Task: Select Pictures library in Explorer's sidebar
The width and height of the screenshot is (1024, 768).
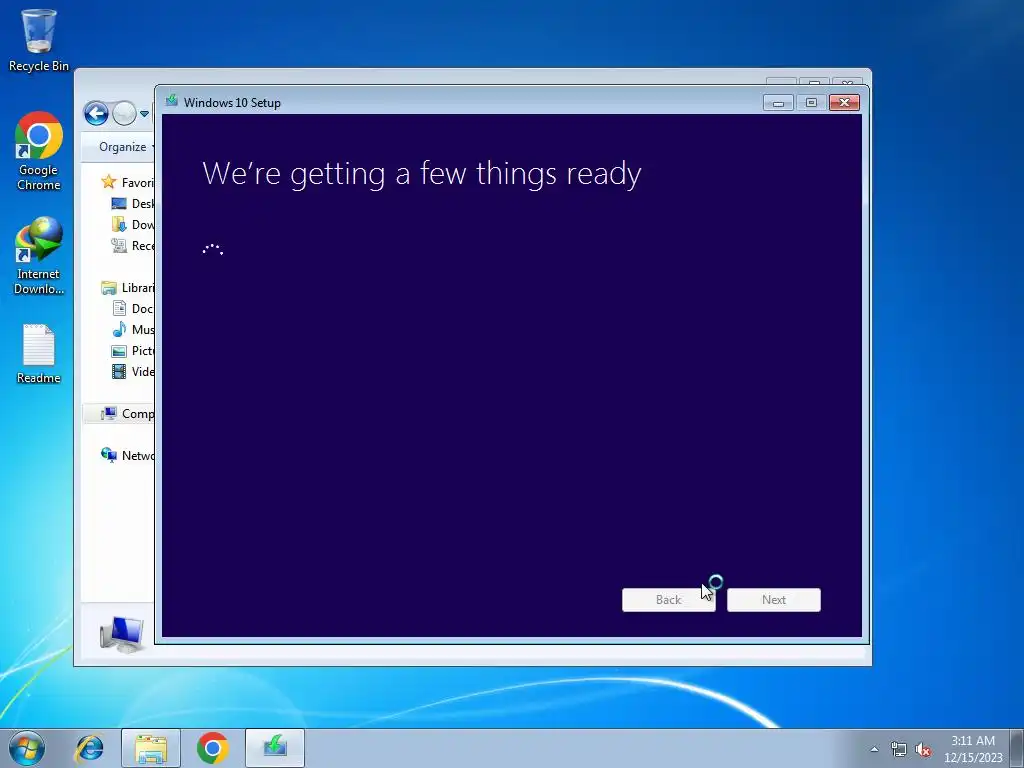Action: pyautogui.click(x=133, y=351)
